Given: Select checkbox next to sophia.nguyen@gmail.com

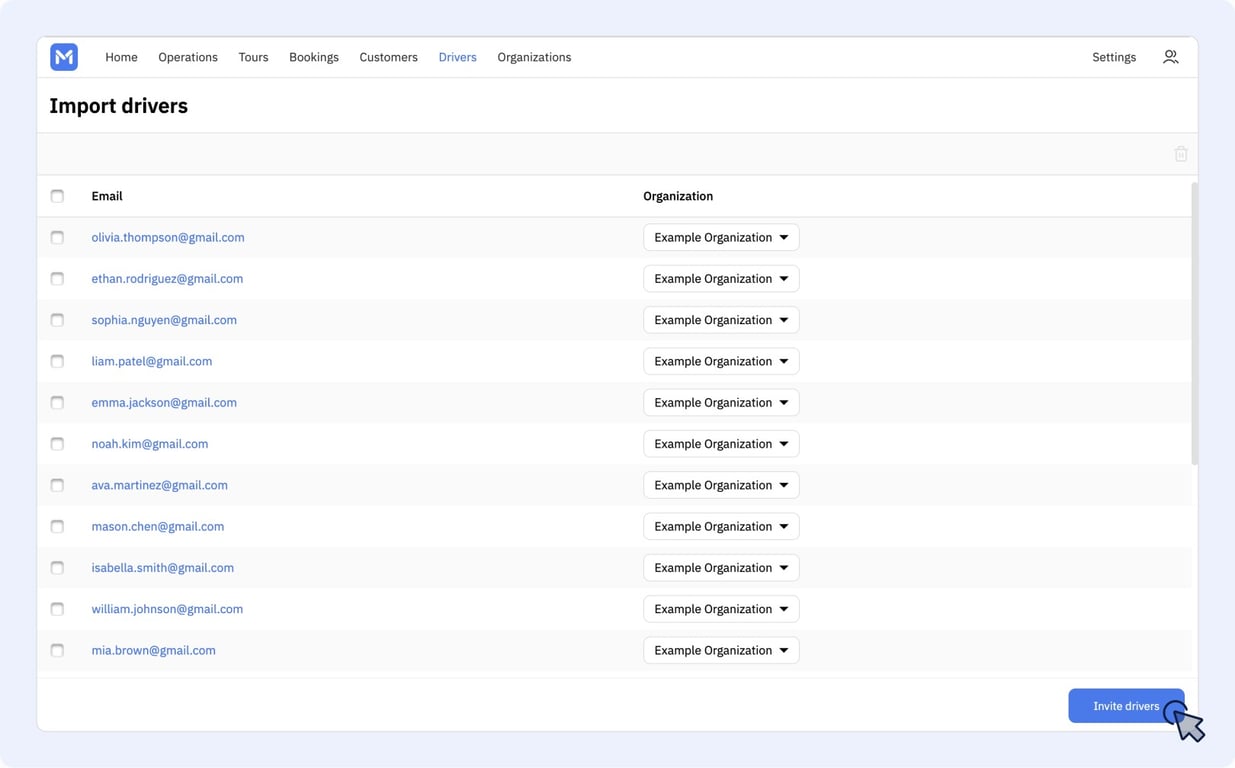Looking at the screenshot, I should point(57,320).
